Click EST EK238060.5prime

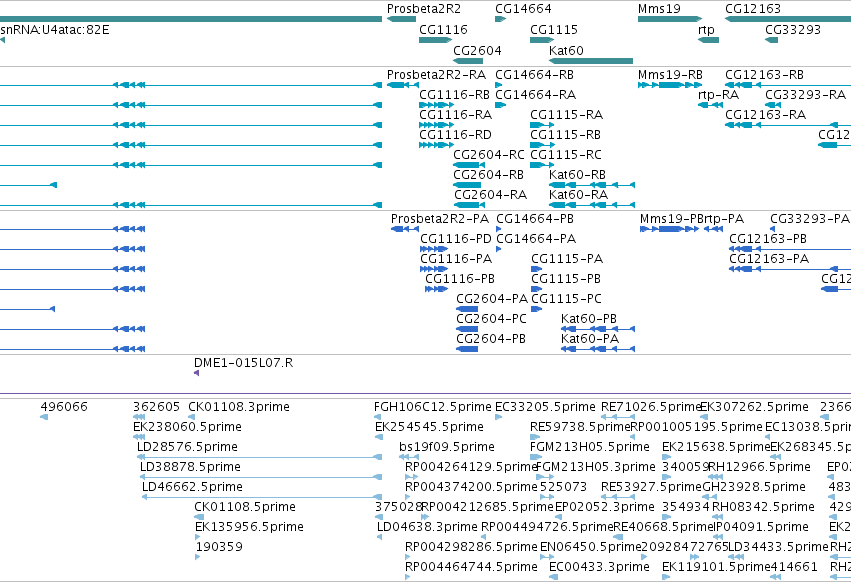(187, 427)
